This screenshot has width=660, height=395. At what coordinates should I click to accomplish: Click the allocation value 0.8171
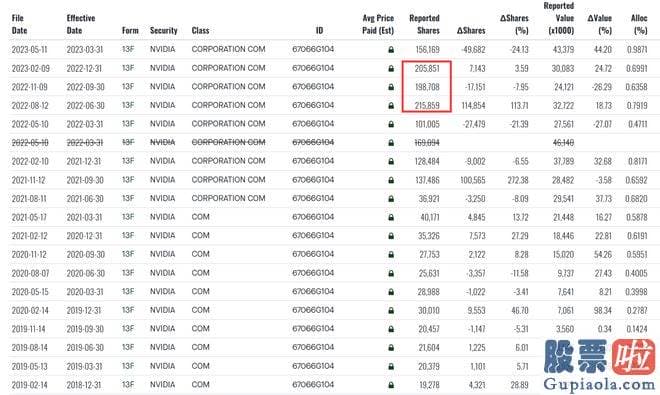pos(637,161)
